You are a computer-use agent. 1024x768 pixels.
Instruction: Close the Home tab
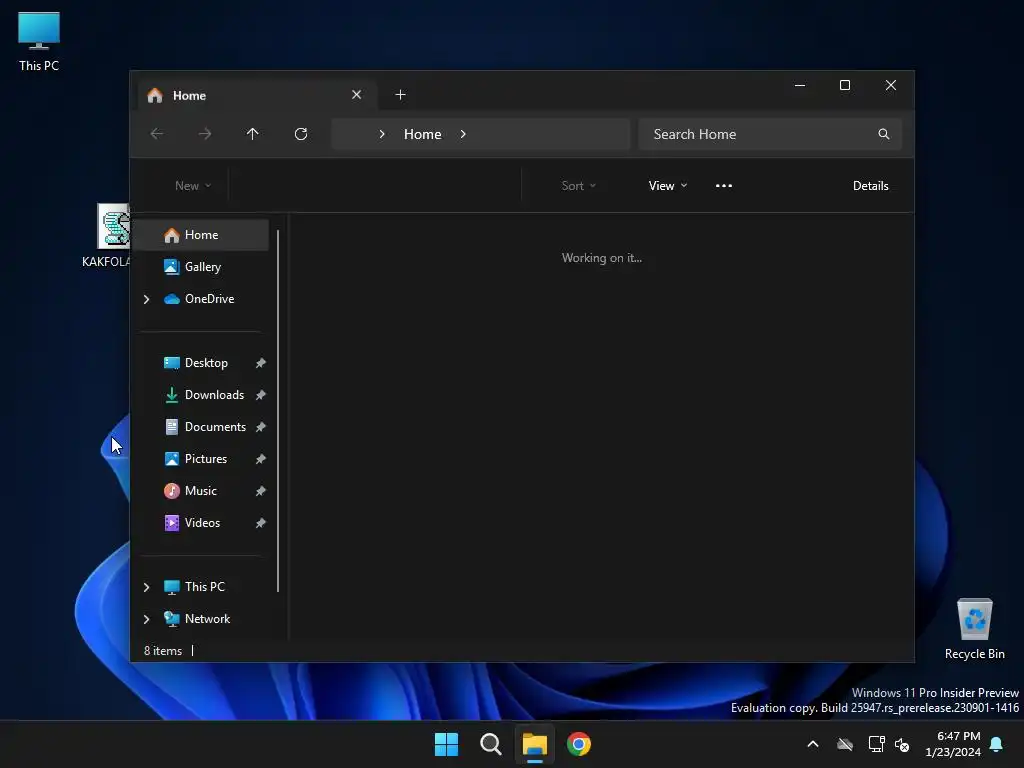(357, 95)
